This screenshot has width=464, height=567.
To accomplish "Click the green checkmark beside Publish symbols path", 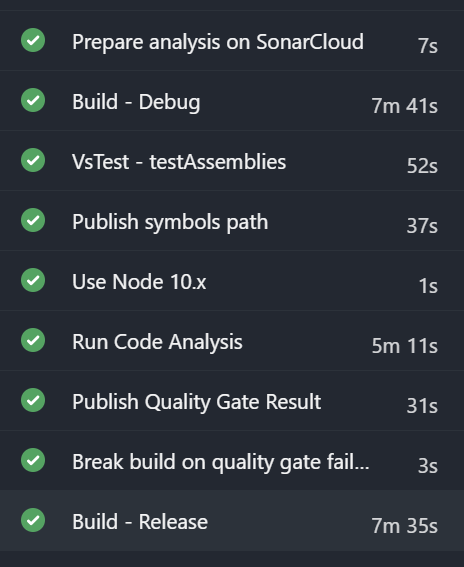I will point(33,220).
